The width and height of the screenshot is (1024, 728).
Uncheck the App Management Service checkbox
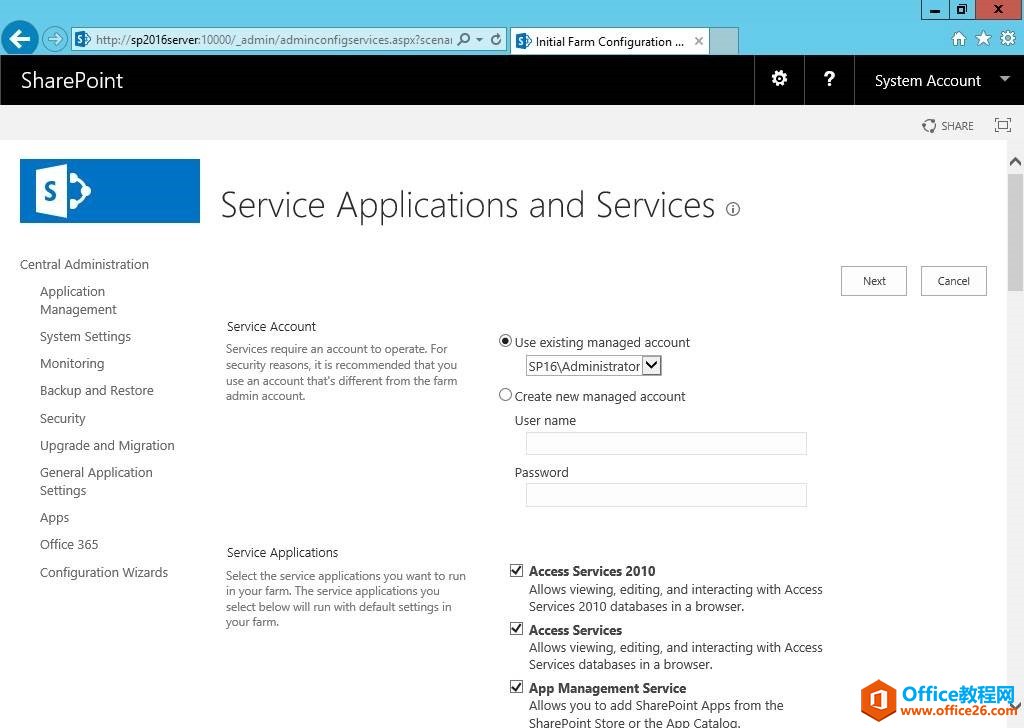(x=516, y=687)
